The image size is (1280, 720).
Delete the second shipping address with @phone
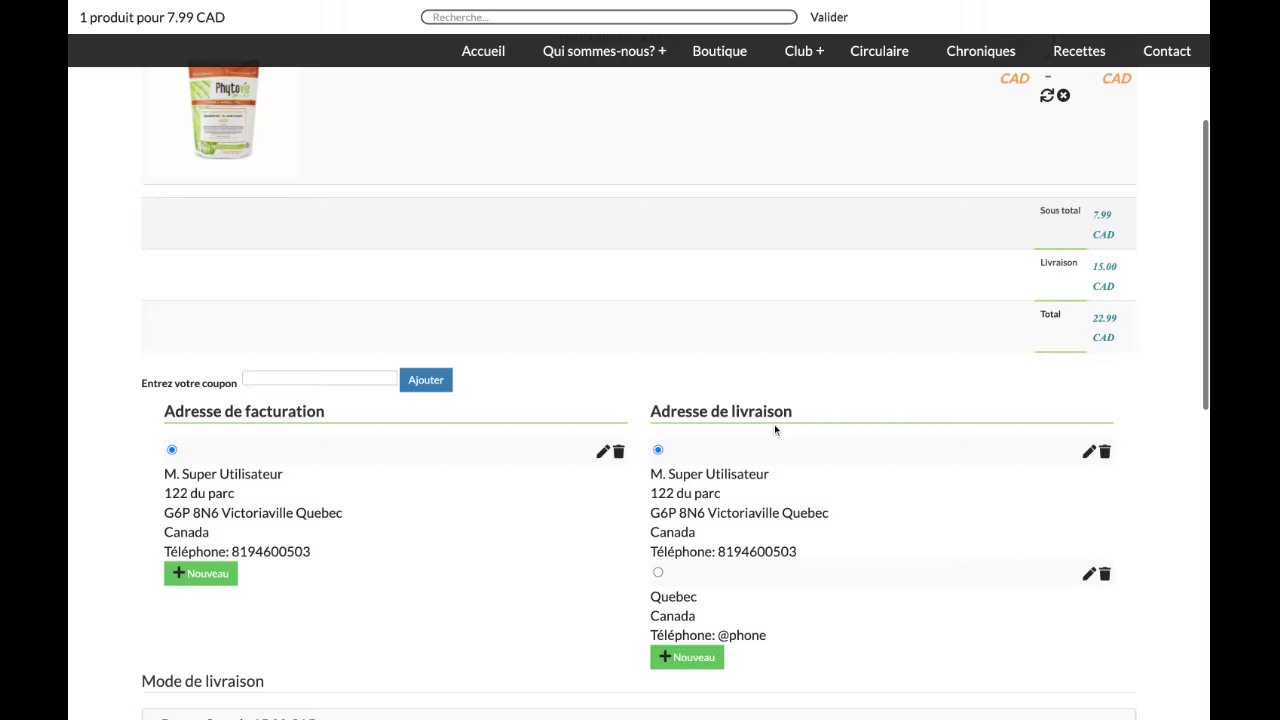click(x=1104, y=574)
